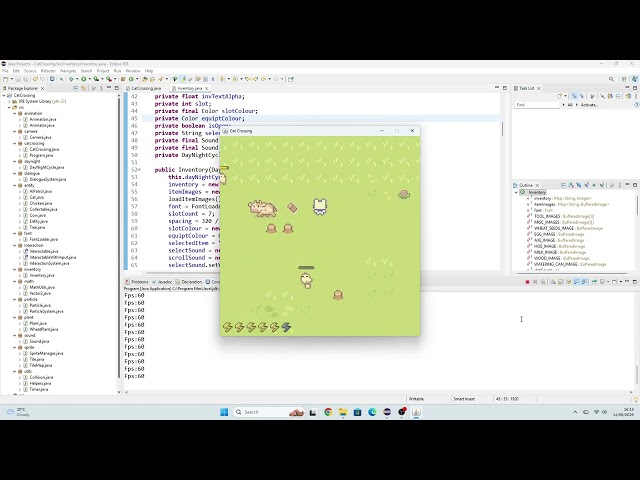Expand JRE System Library node
Viewport: 640px width, 480px height.
[10, 102]
